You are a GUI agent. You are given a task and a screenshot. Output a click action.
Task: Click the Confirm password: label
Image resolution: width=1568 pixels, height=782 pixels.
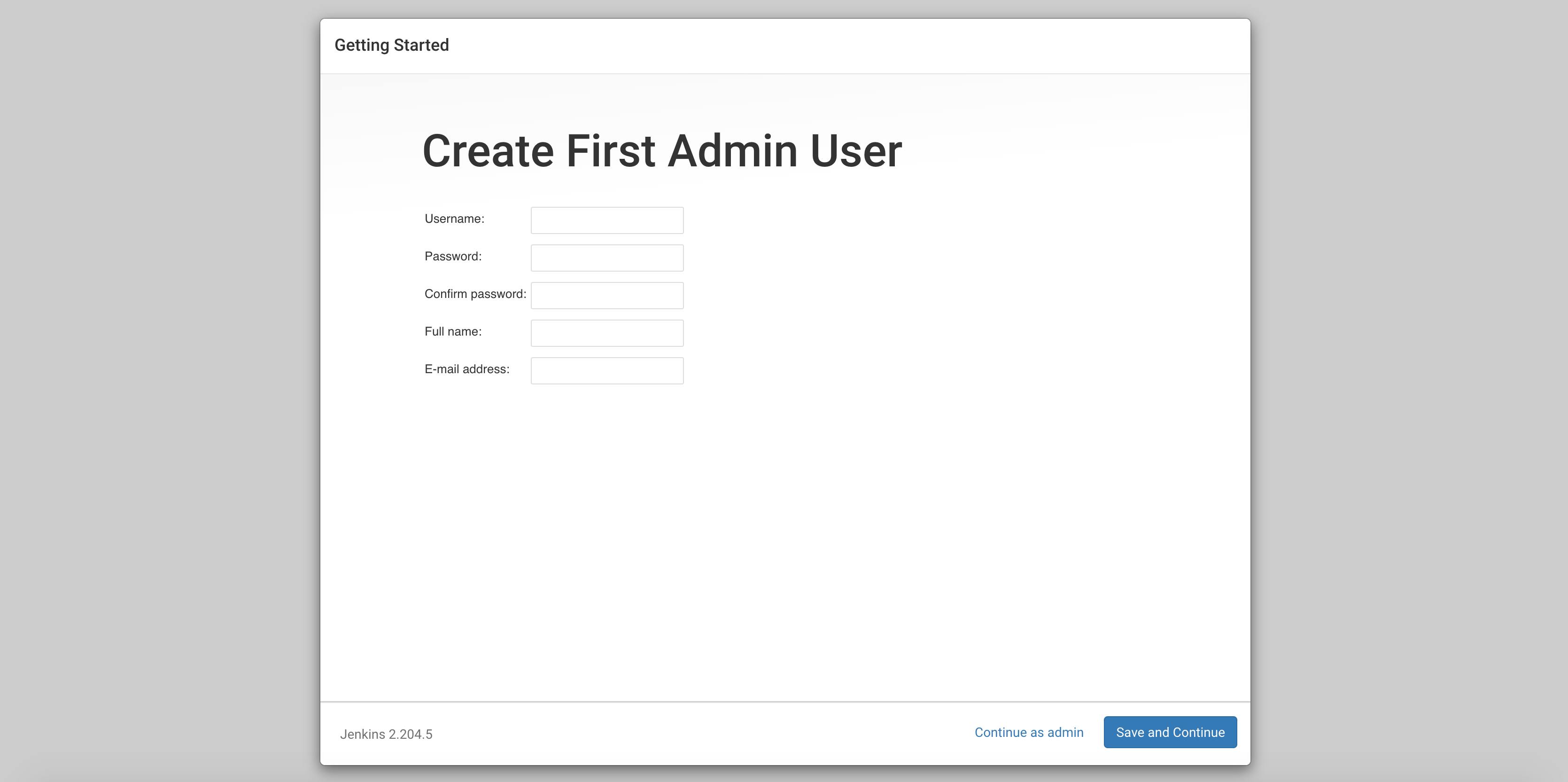pos(475,294)
